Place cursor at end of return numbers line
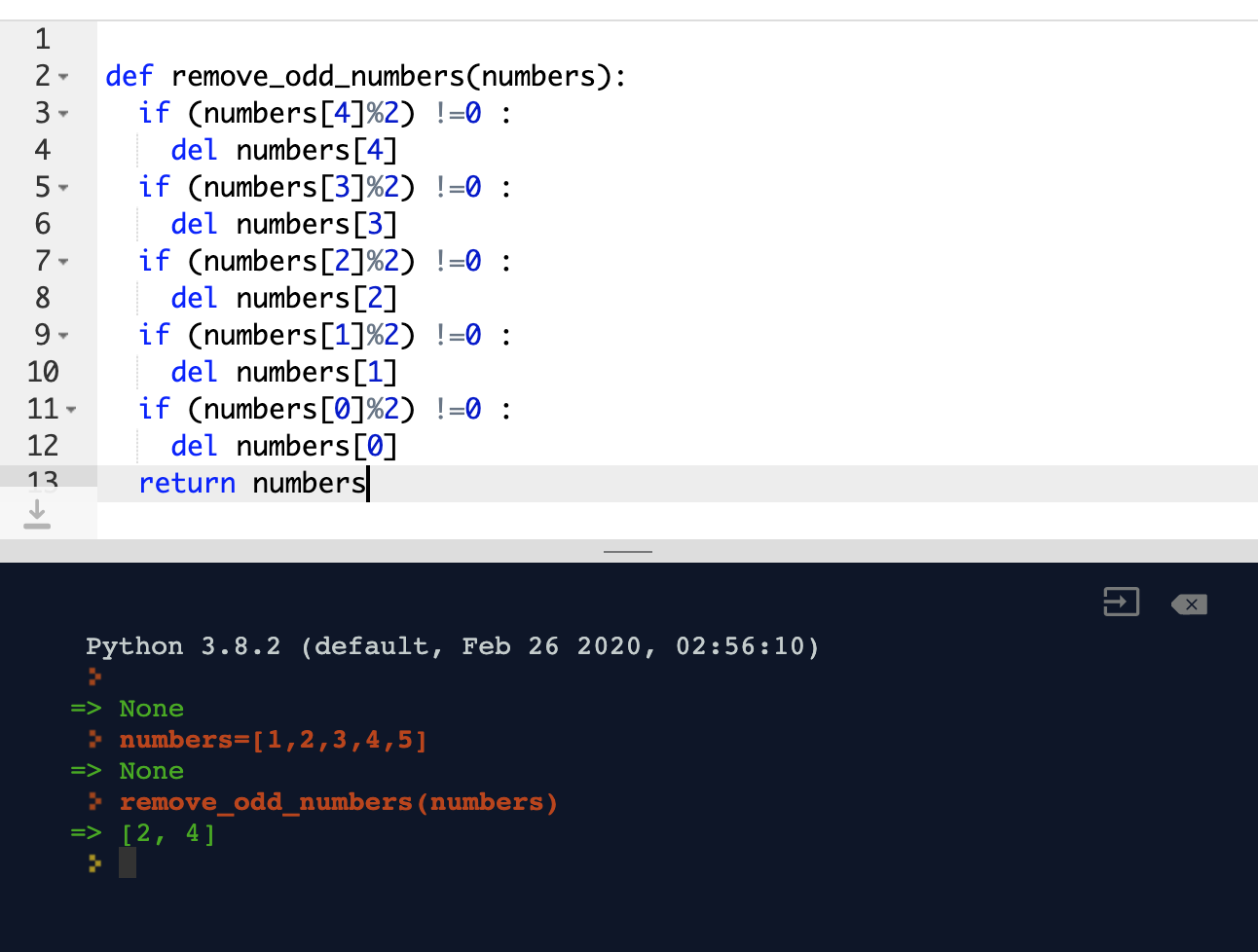Viewport: 1258px width, 952px height. [367, 484]
